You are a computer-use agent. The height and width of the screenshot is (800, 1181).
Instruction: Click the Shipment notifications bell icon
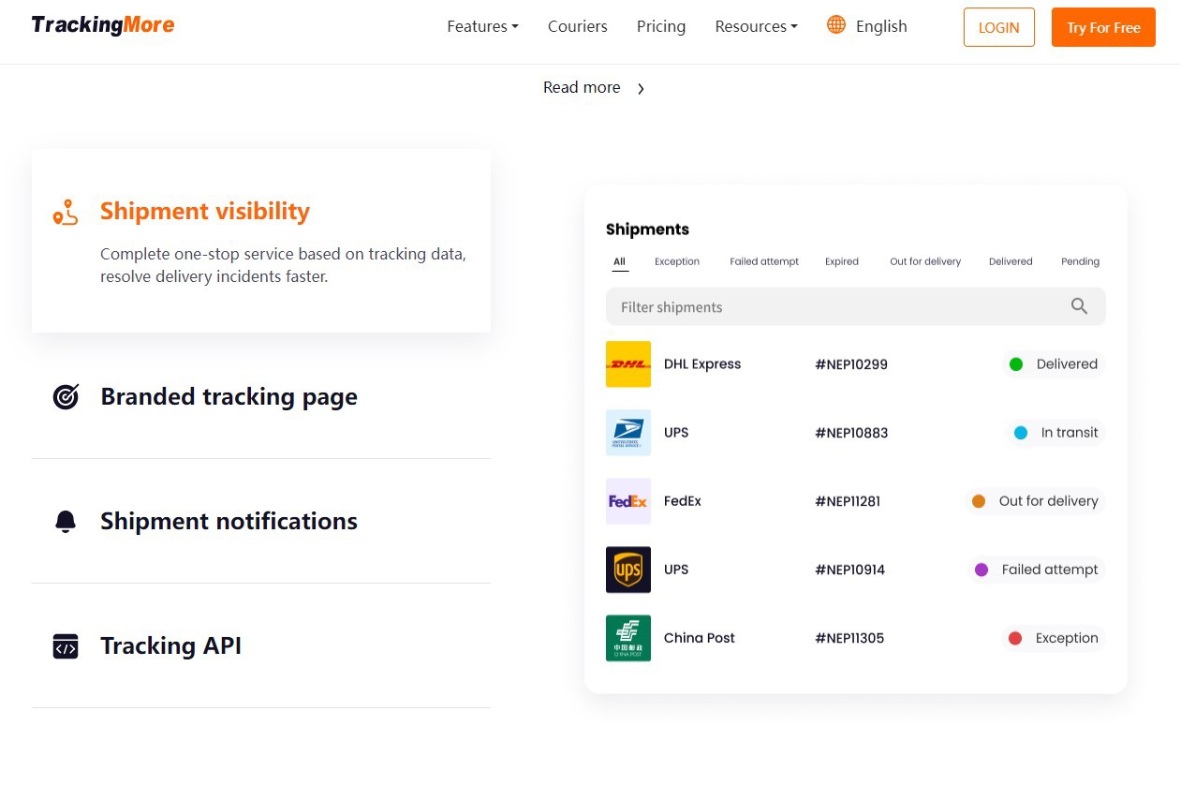(x=66, y=521)
